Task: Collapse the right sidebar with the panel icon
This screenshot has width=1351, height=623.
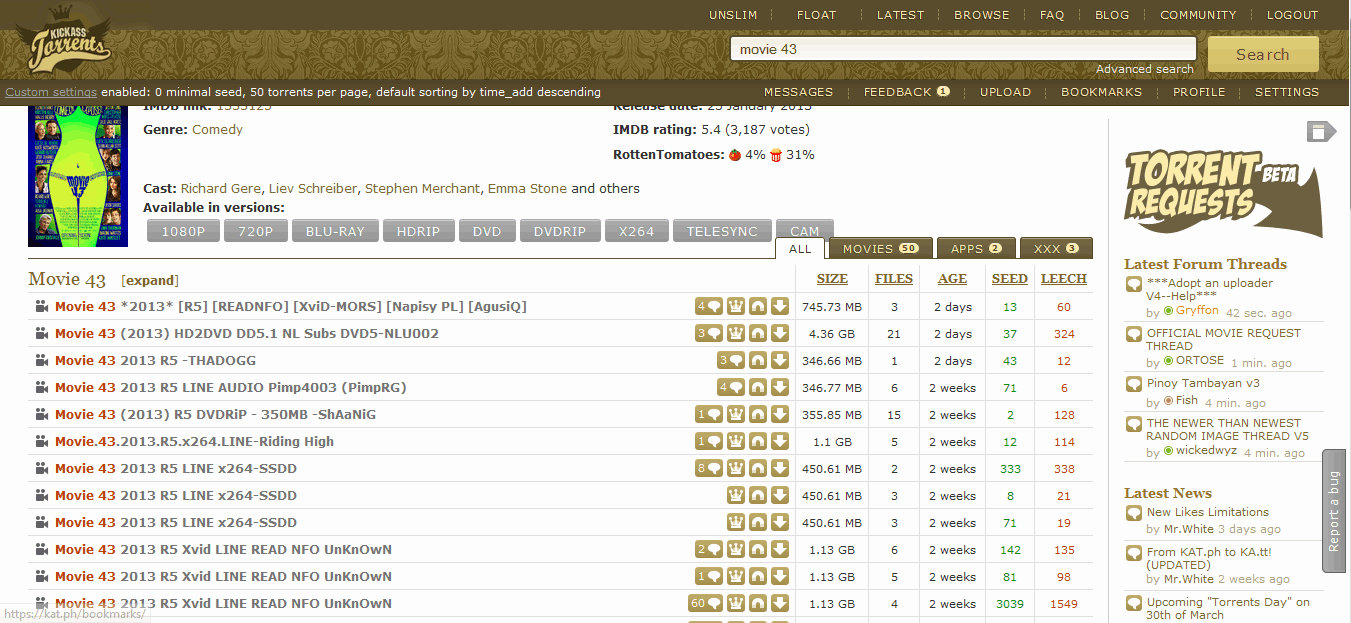Action: click(1321, 132)
